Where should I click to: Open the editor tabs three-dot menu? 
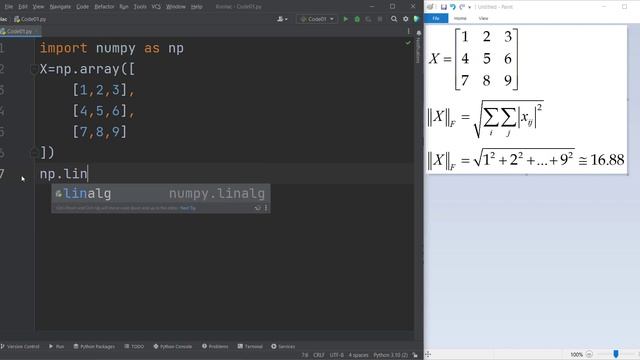(x=408, y=31)
